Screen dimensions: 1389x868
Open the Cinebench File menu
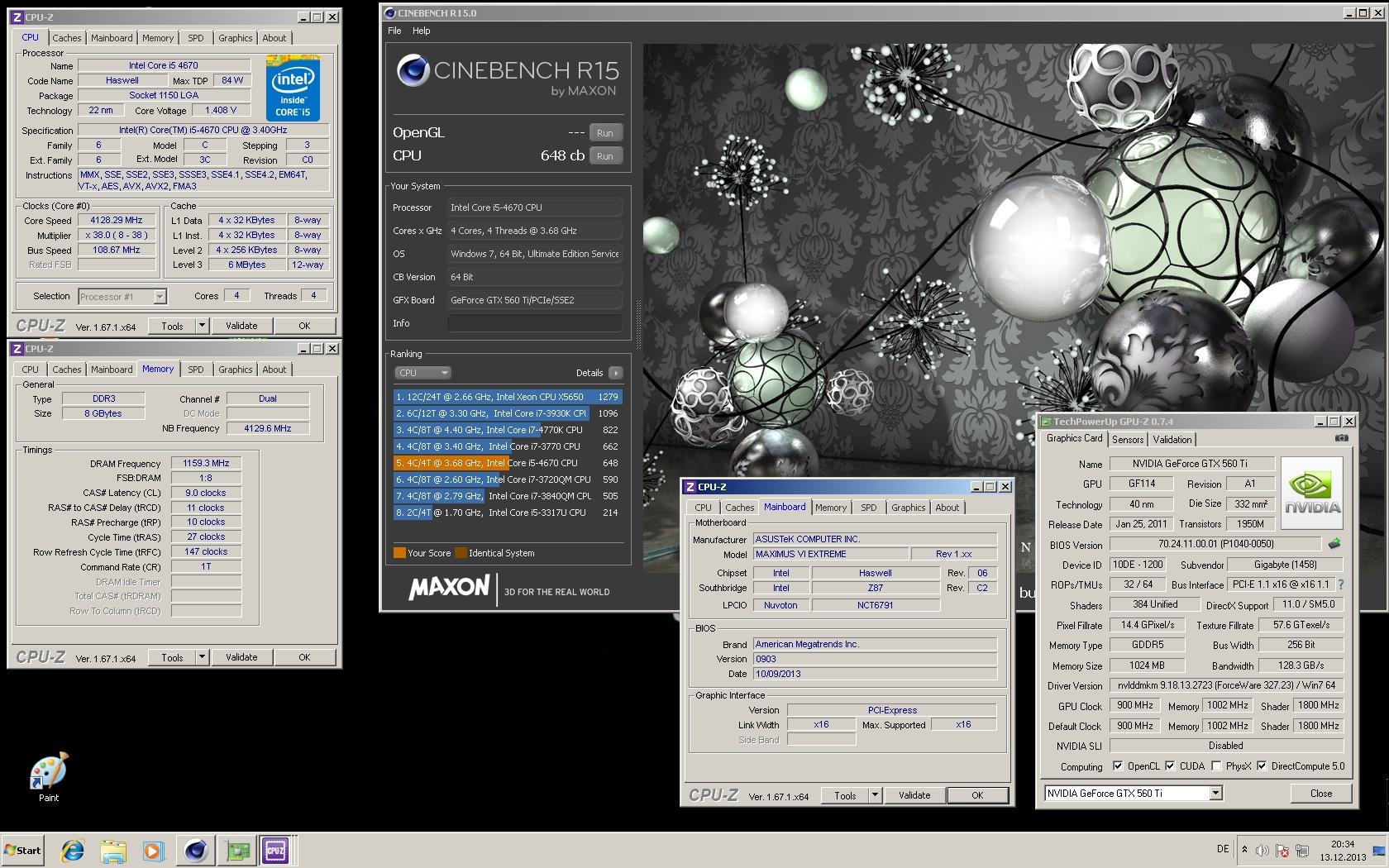pyautogui.click(x=394, y=31)
